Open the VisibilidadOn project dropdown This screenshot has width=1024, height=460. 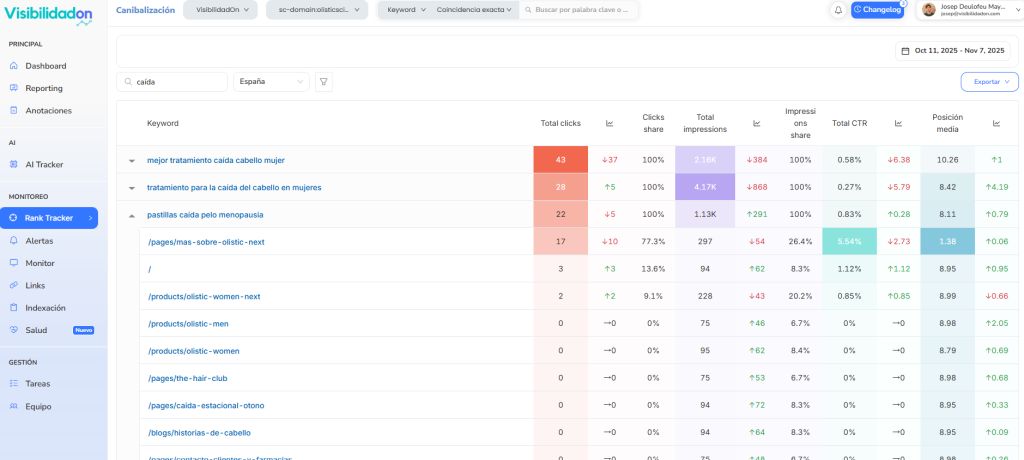[x=221, y=10]
